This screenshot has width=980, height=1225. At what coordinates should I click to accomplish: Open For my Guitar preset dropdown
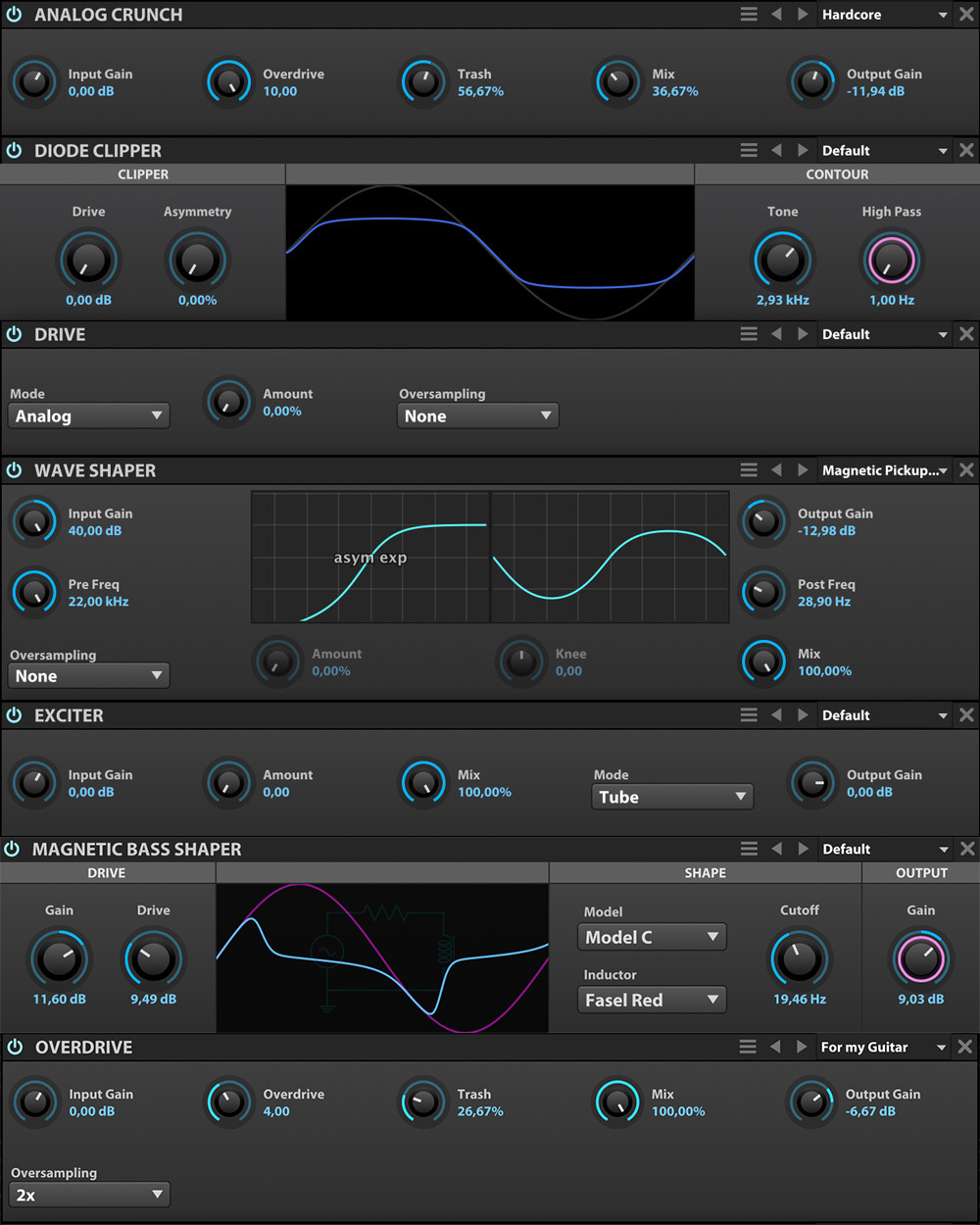(x=884, y=1047)
